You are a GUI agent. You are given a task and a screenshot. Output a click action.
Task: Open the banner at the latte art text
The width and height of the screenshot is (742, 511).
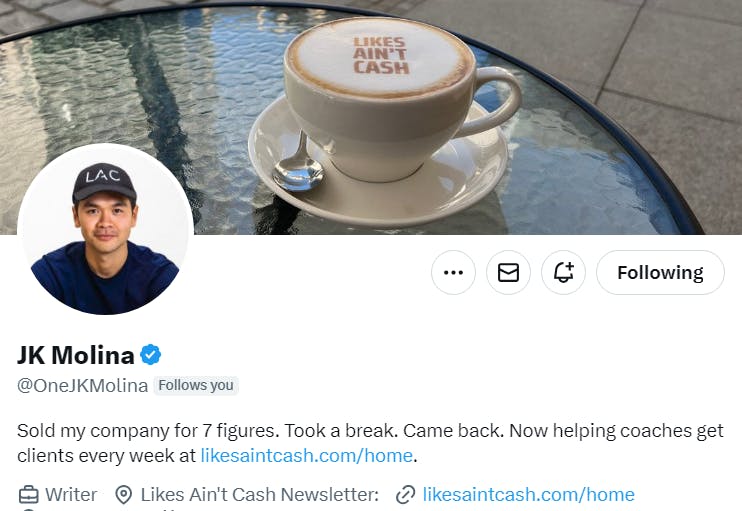(x=380, y=55)
